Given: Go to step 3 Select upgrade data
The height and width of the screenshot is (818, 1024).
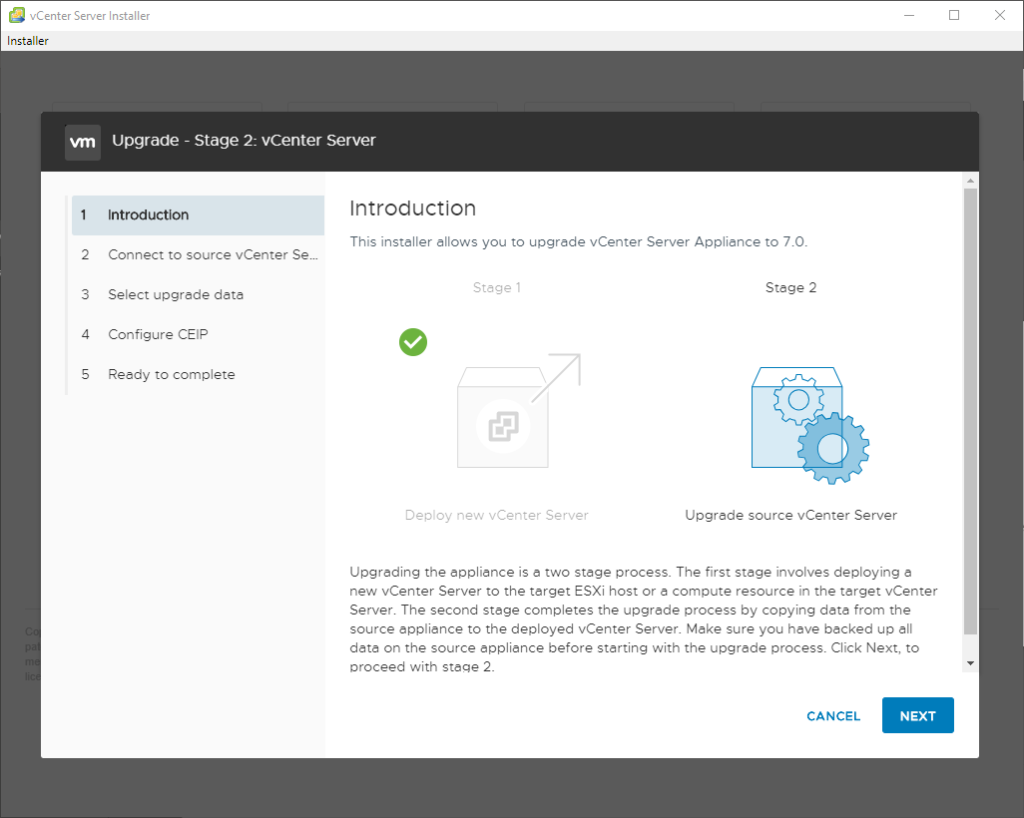Looking at the screenshot, I should coord(198,294).
